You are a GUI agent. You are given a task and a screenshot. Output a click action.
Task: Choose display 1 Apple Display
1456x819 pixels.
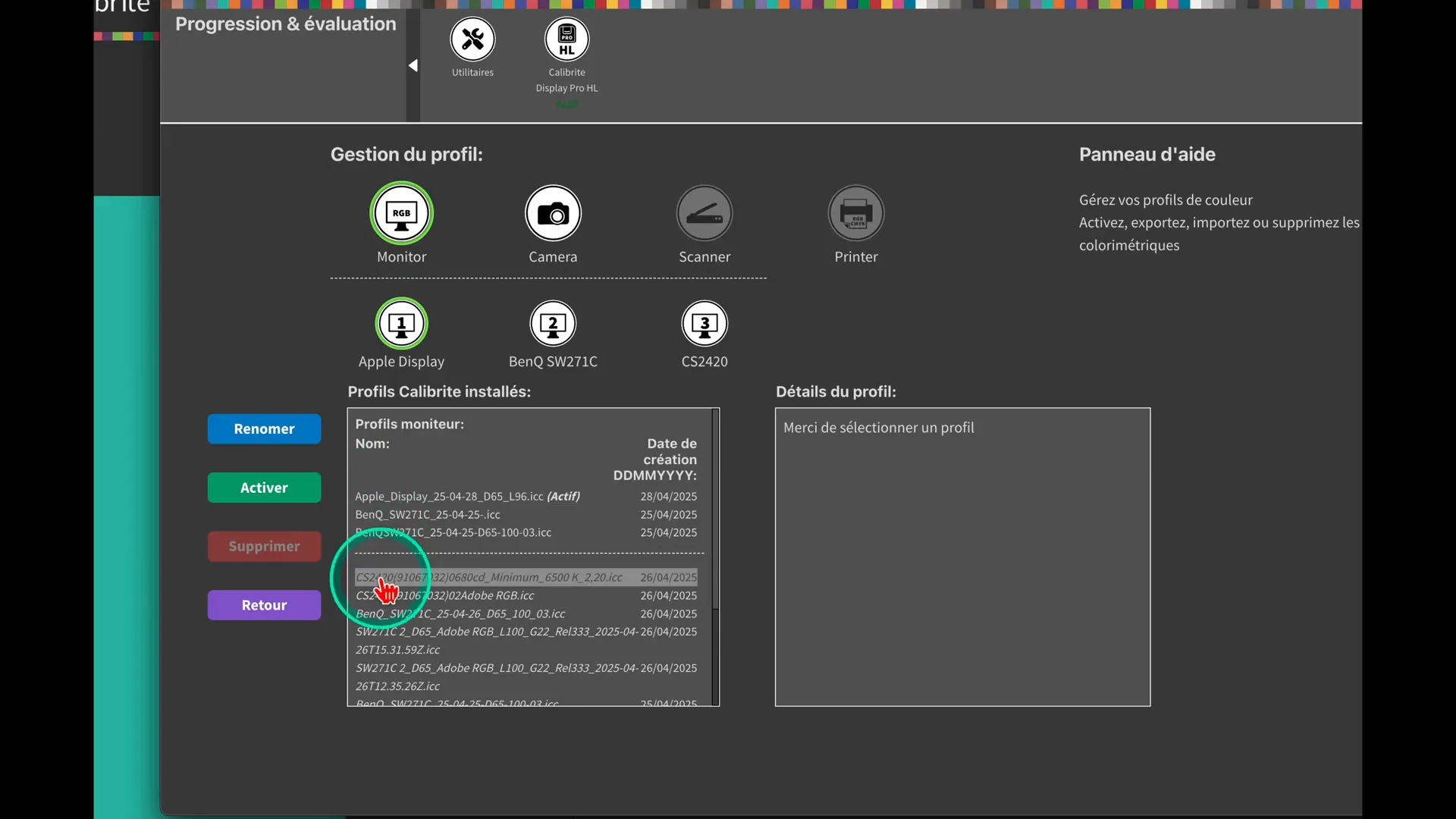pyautogui.click(x=401, y=325)
